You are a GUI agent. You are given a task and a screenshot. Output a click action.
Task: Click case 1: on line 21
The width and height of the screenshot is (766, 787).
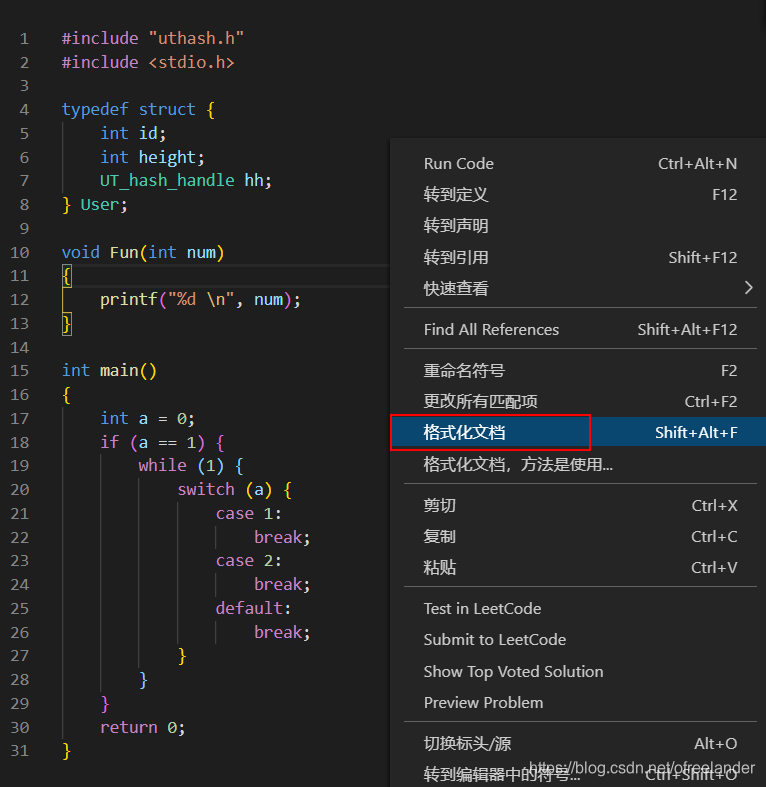click(248, 513)
